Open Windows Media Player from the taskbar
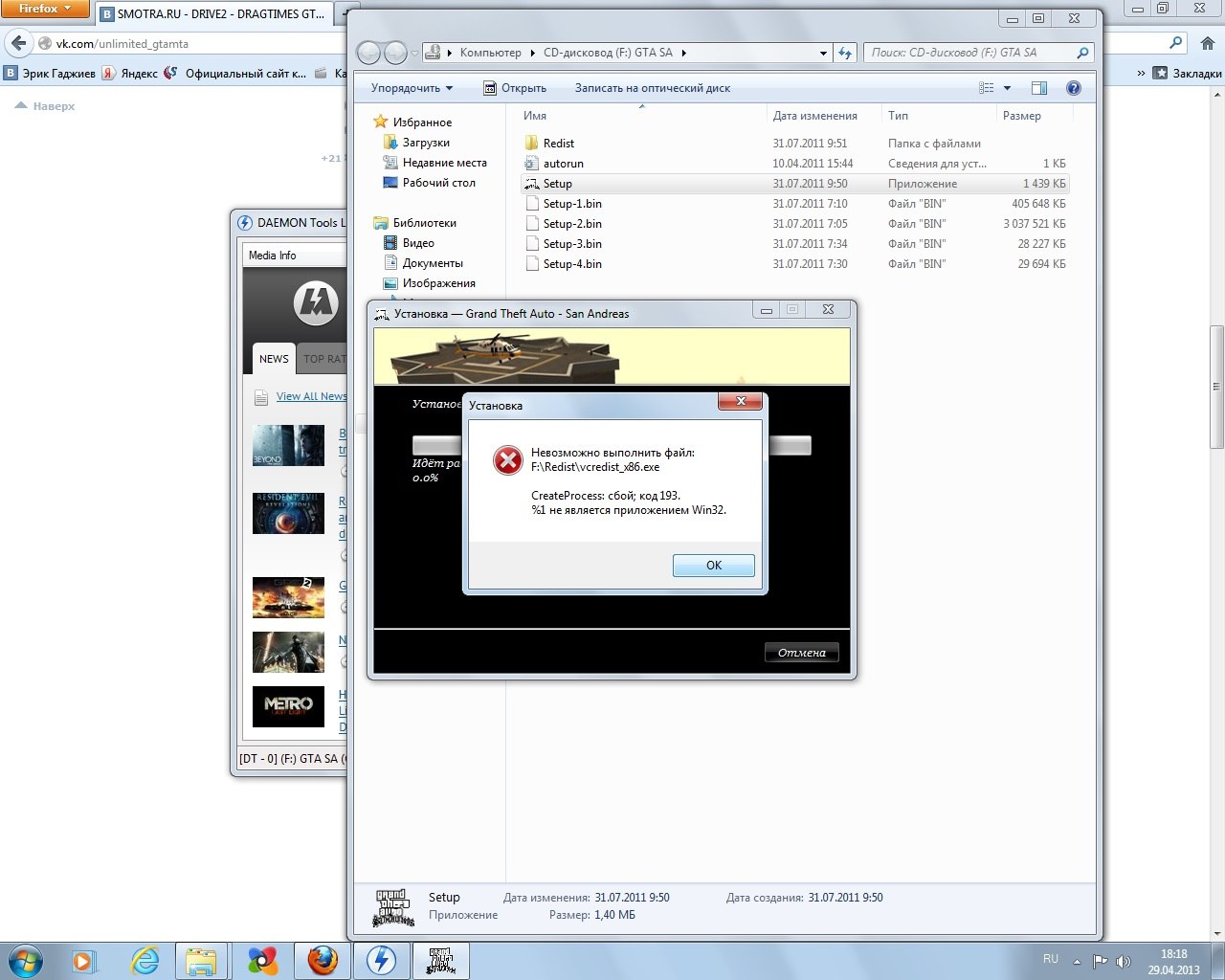Viewport: 1225px width, 980px height. click(84, 960)
